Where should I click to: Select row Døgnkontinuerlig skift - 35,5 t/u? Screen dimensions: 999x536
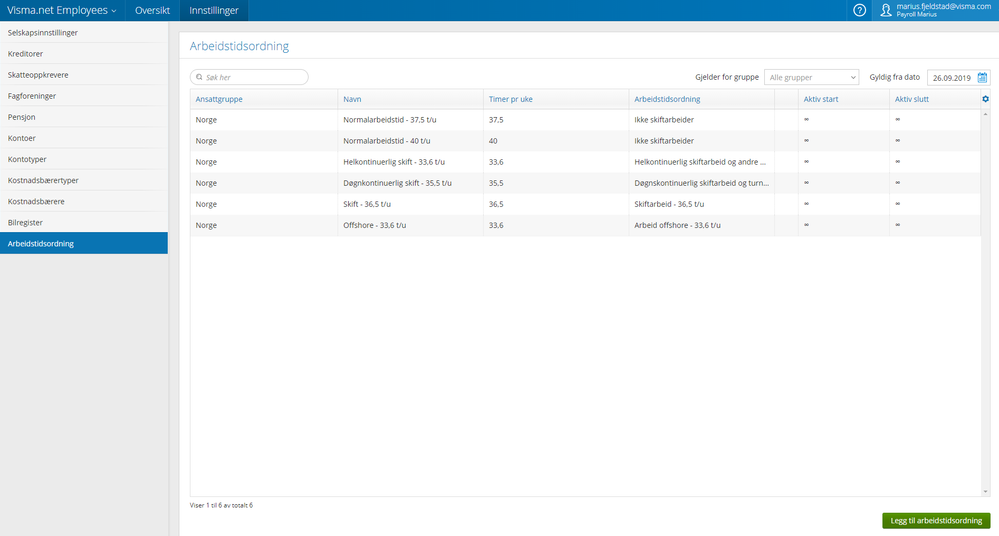tap(585, 183)
